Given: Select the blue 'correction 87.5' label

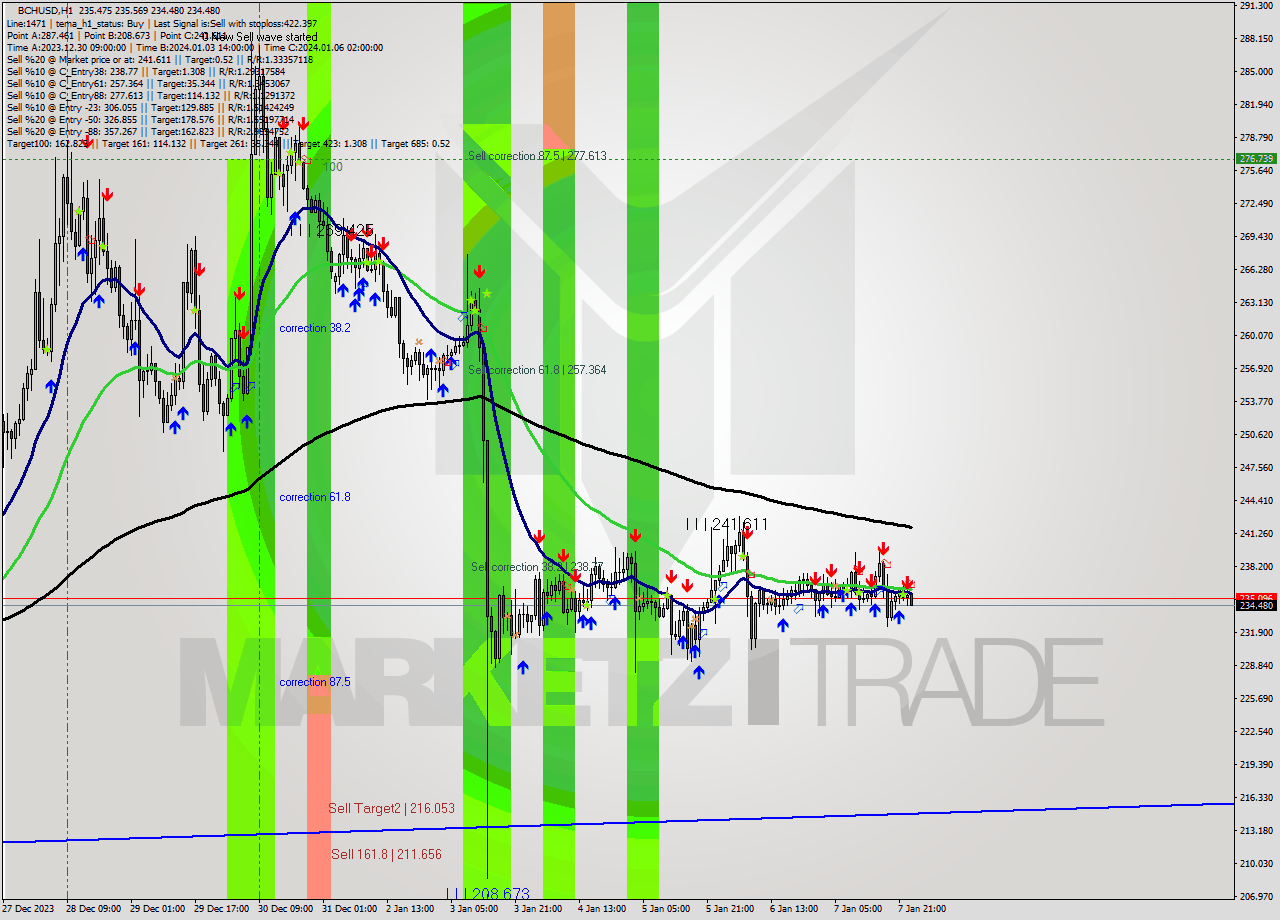Looking at the screenshot, I should (315, 682).
